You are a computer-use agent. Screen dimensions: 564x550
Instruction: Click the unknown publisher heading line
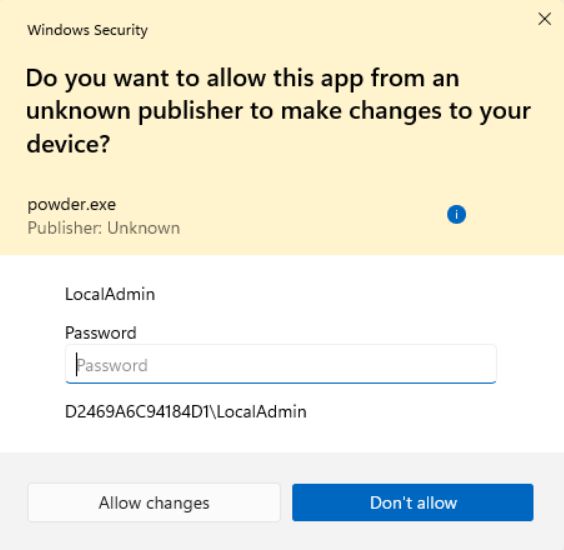click(x=278, y=111)
